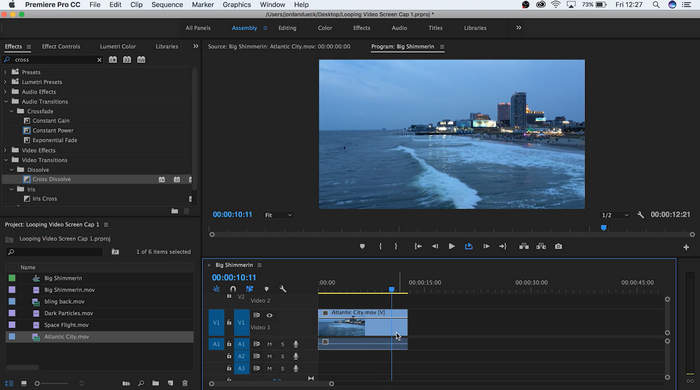Image resolution: width=700 pixels, height=390 pixels.
Task: Toggle V1 source patching button
Action: [216, 322]
